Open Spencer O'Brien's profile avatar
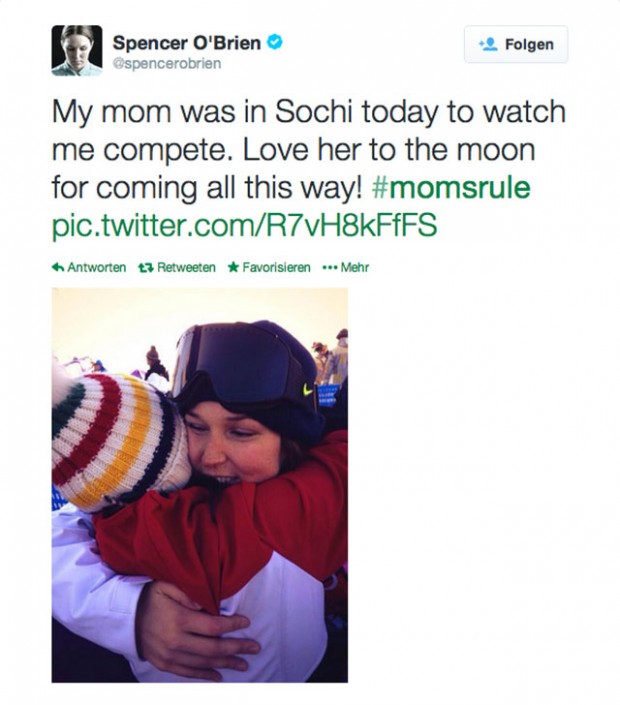This screenshot has width=620, height=705. [77, 51]
